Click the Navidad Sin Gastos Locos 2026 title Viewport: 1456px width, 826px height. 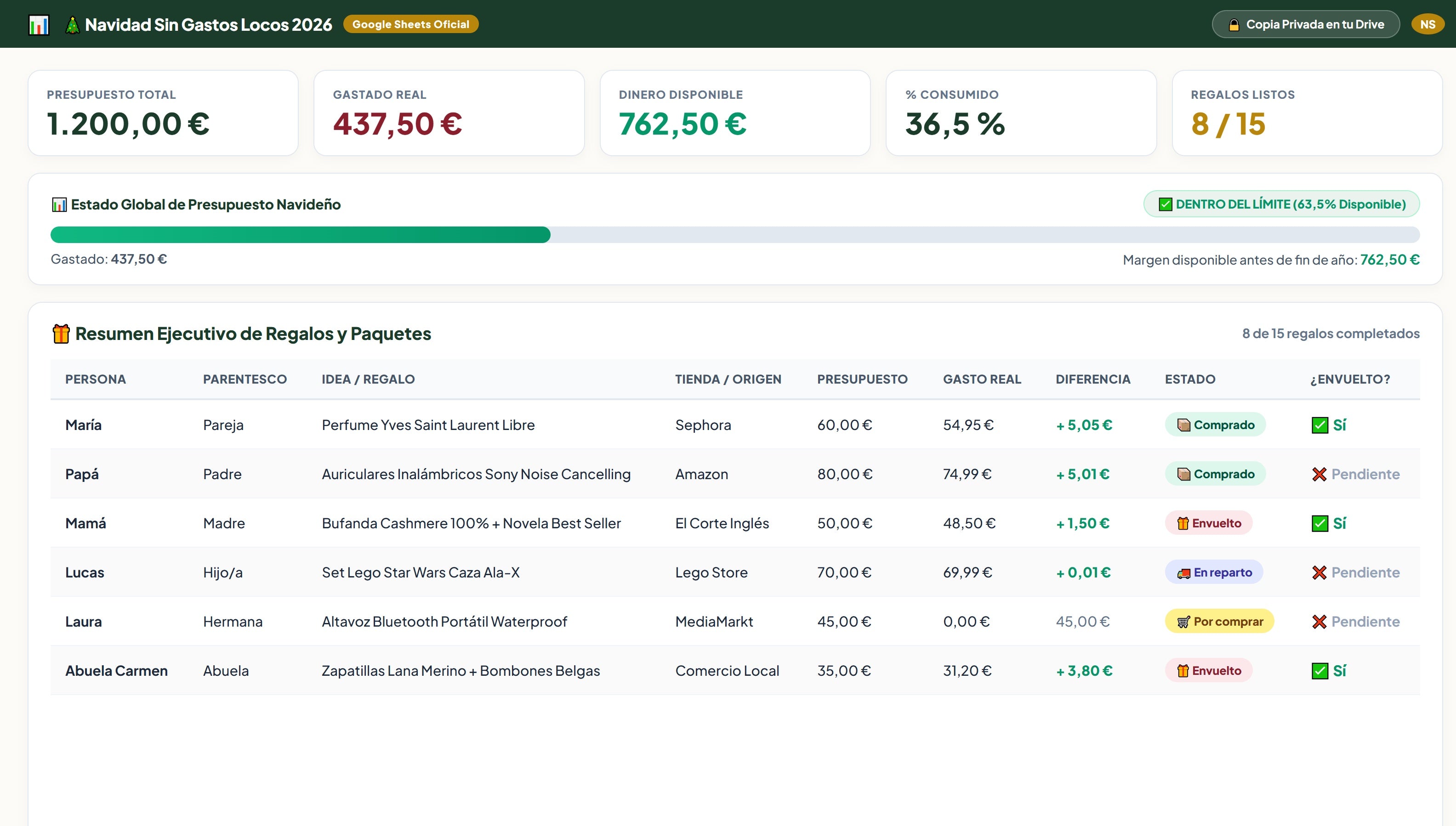click(x=208, y=24)
